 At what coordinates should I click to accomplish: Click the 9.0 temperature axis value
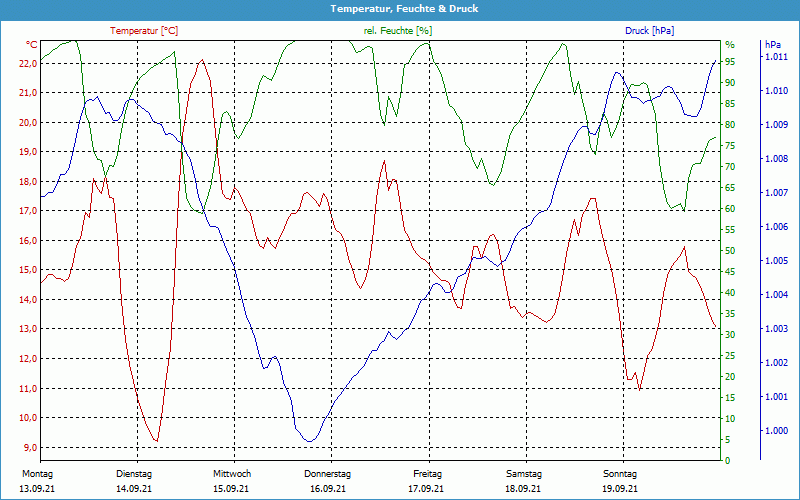(29, 448)
